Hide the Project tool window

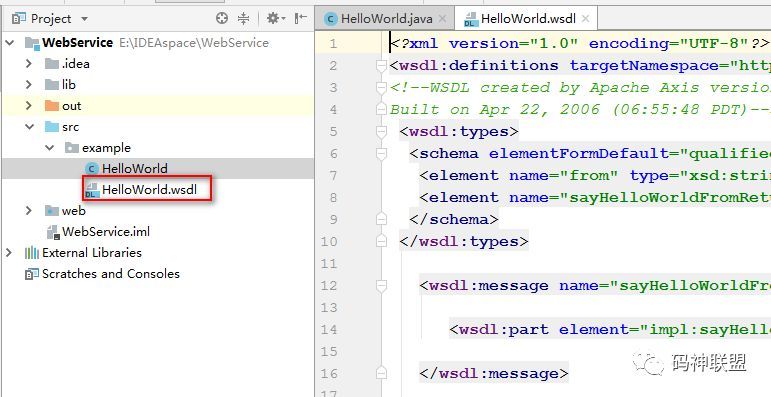tap(300, 19)
